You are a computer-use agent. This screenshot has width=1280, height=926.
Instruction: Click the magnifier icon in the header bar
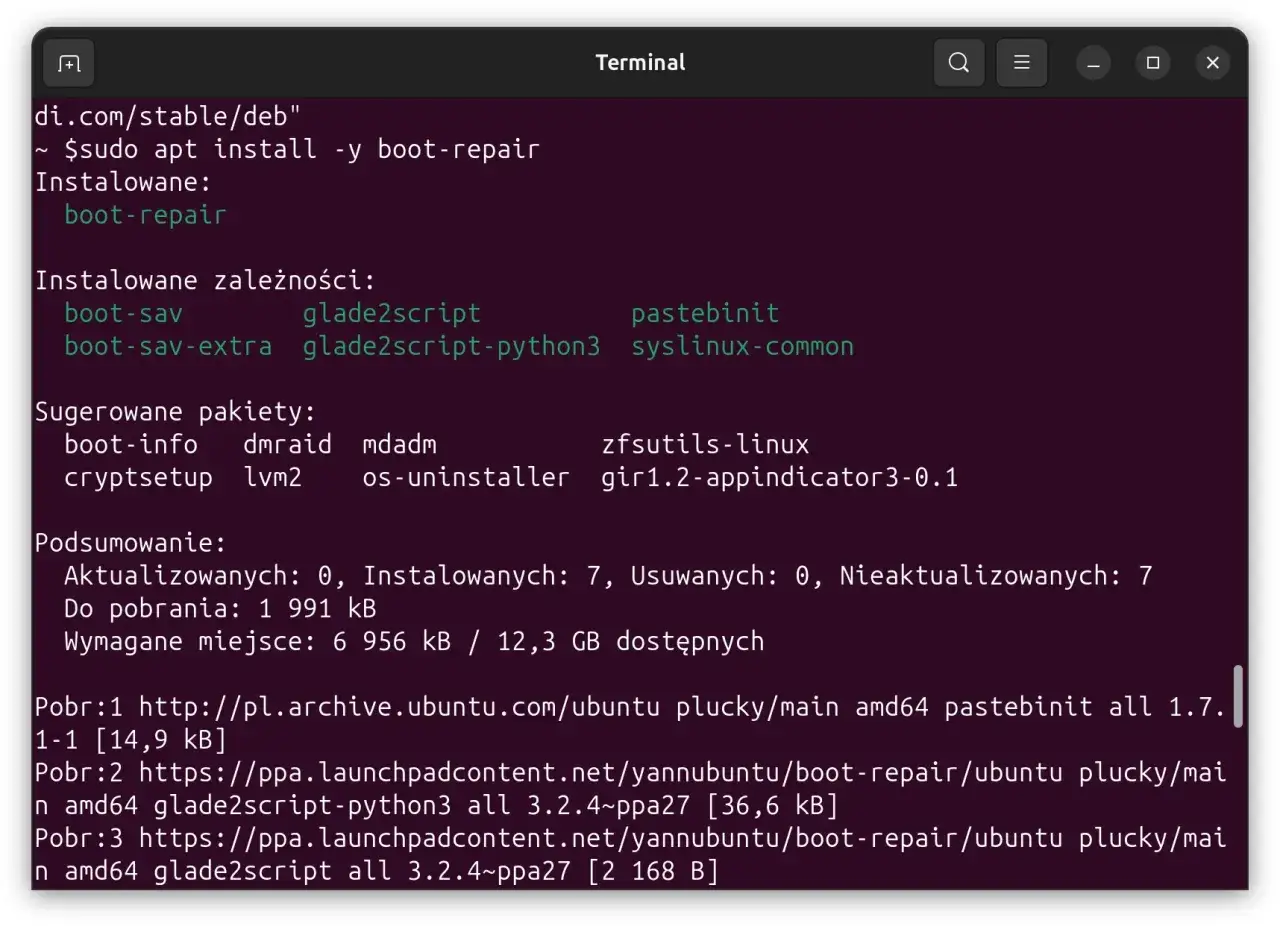[958, 62]
